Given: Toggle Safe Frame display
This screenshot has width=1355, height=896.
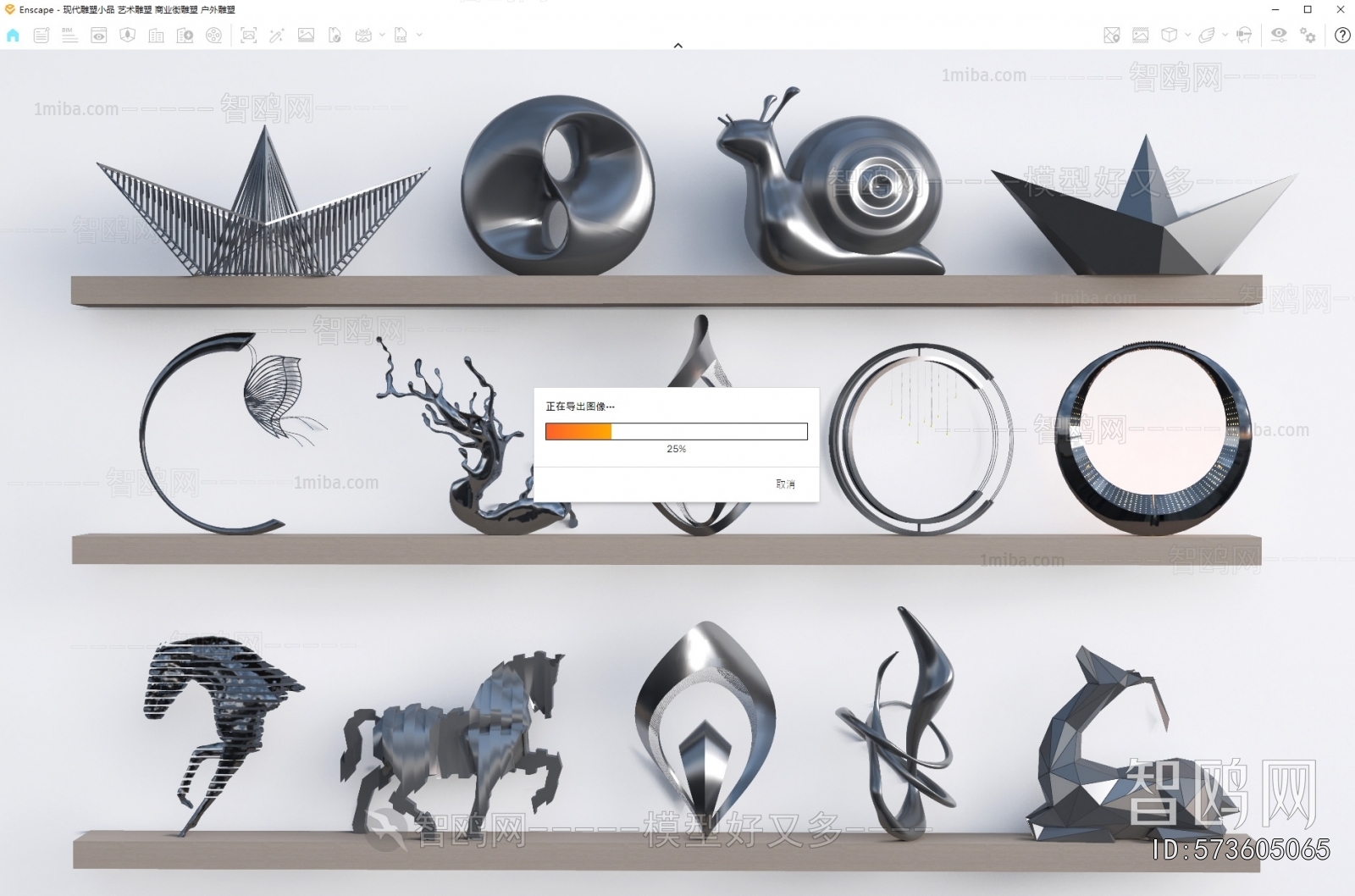Looking at the screenshot, I should 1141,35.
